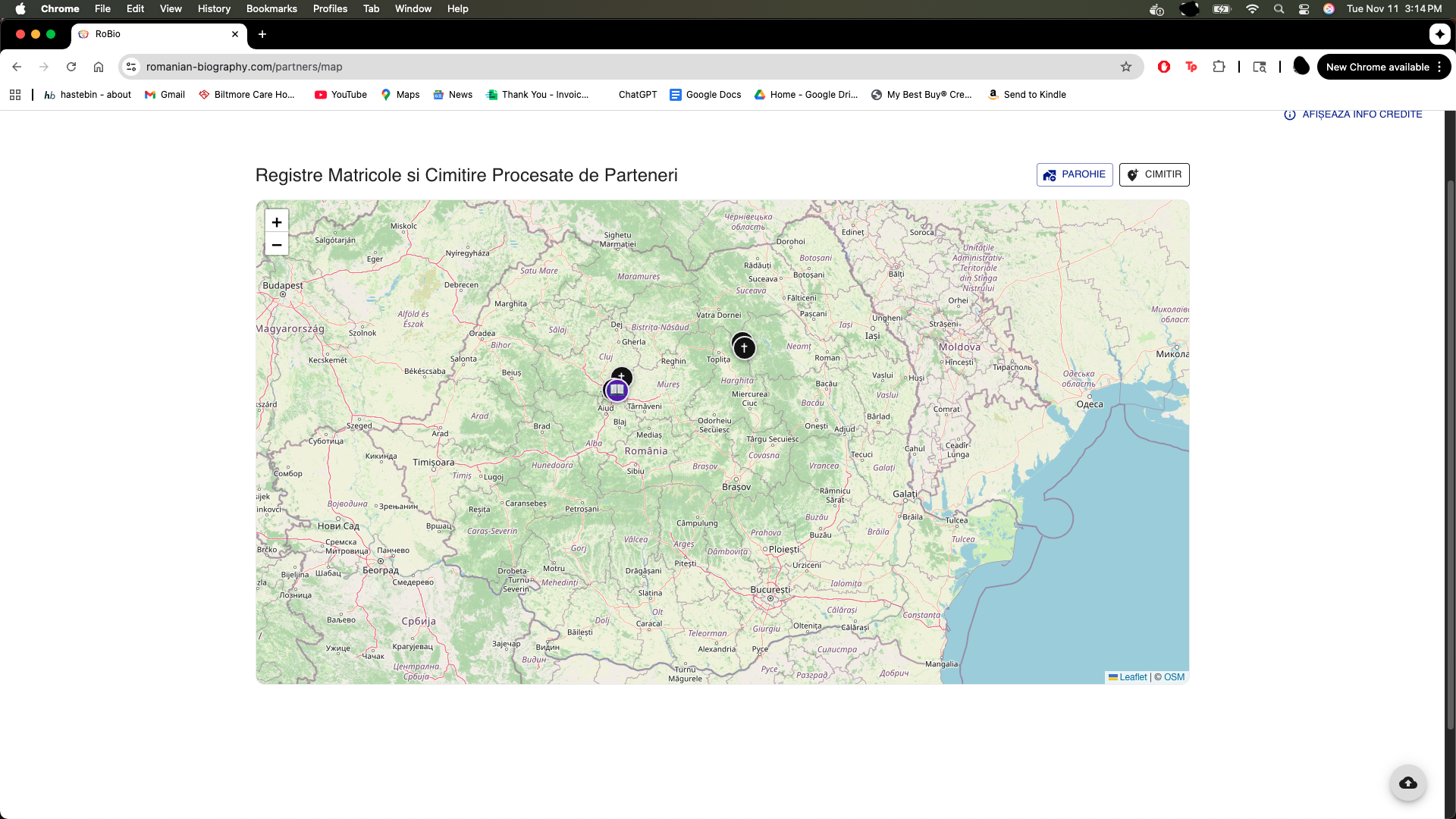Image resolution: width=1456 pixels, height=819 pixels.
Task: Open the site information icon in address bar
Action: coord(131,67)
